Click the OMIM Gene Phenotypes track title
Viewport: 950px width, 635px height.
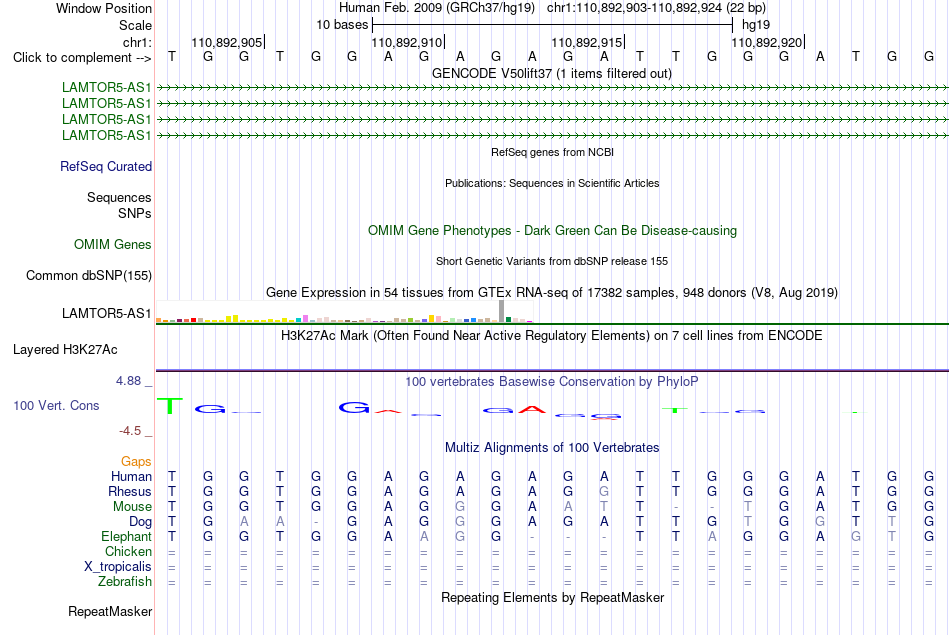[x=553, y=230]
